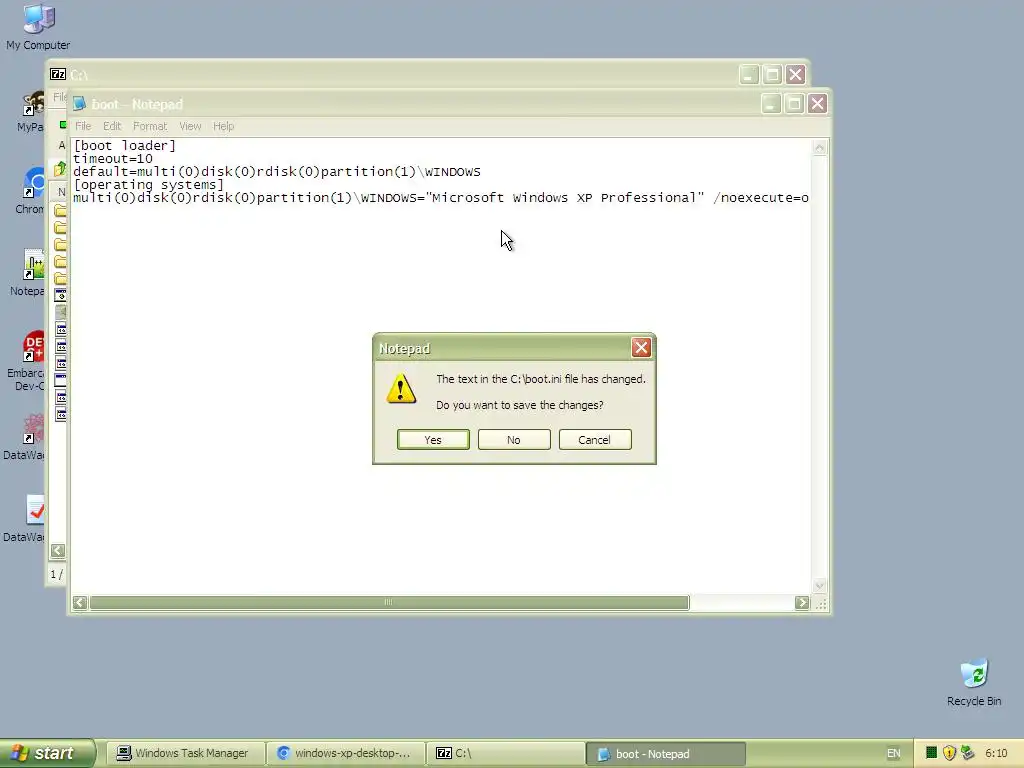The image size is (1024, 768).
Task: Switch to C:\ 7-Zip taskbar button
Action: (505, 753)
